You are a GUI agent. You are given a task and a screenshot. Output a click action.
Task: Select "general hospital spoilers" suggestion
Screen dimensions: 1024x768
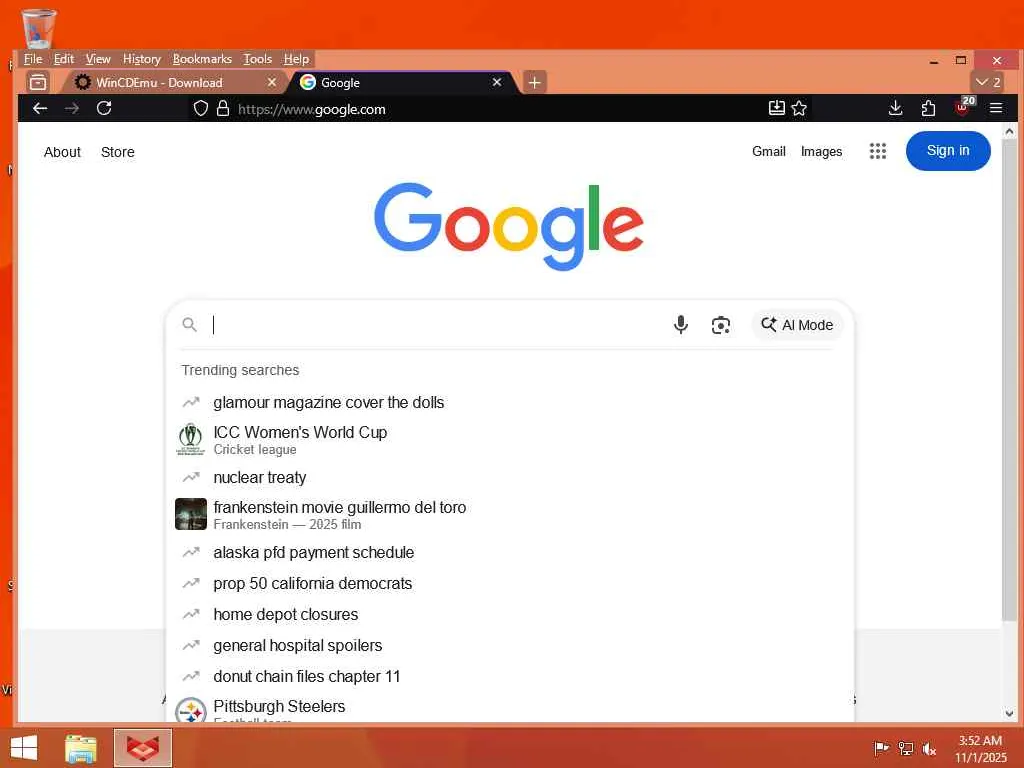509,645
